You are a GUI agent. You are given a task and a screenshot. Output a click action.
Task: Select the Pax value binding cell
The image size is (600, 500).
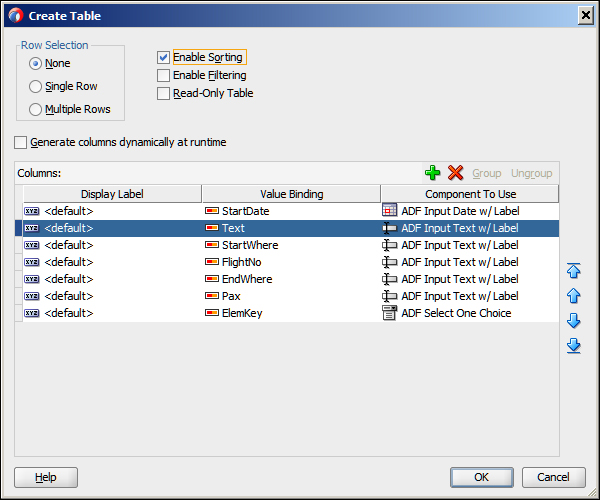click(291, 296)
